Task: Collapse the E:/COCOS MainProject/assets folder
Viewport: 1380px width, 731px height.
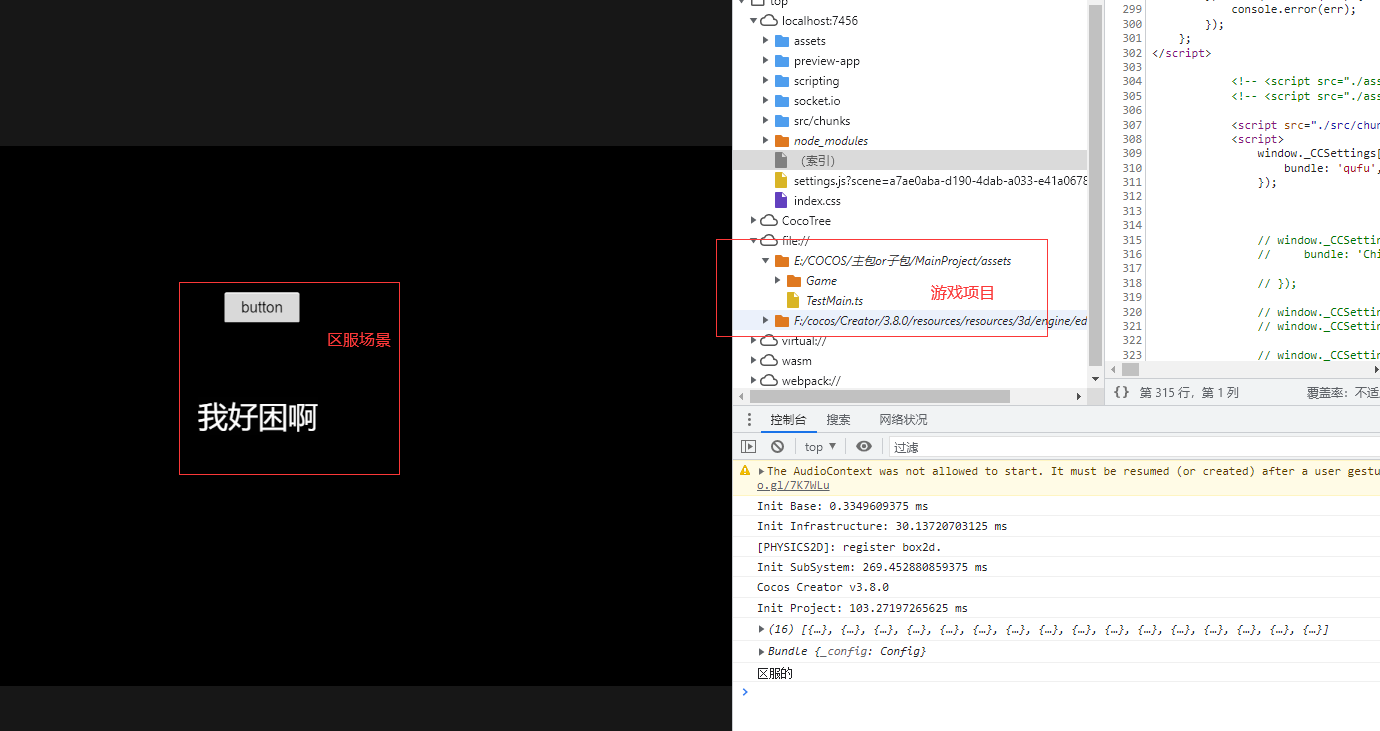Action: pyautogui.click(x=766, y=261)
